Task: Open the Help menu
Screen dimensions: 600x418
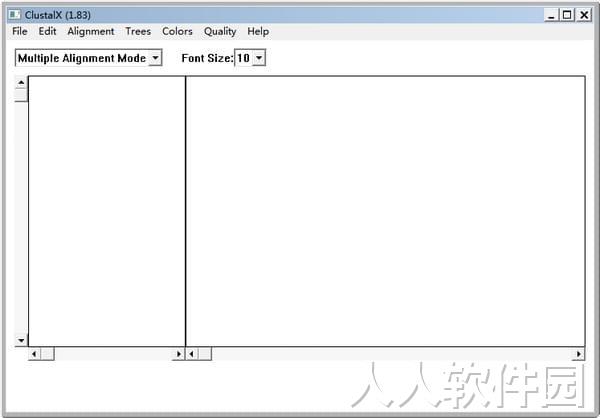Action: (258, 31)
